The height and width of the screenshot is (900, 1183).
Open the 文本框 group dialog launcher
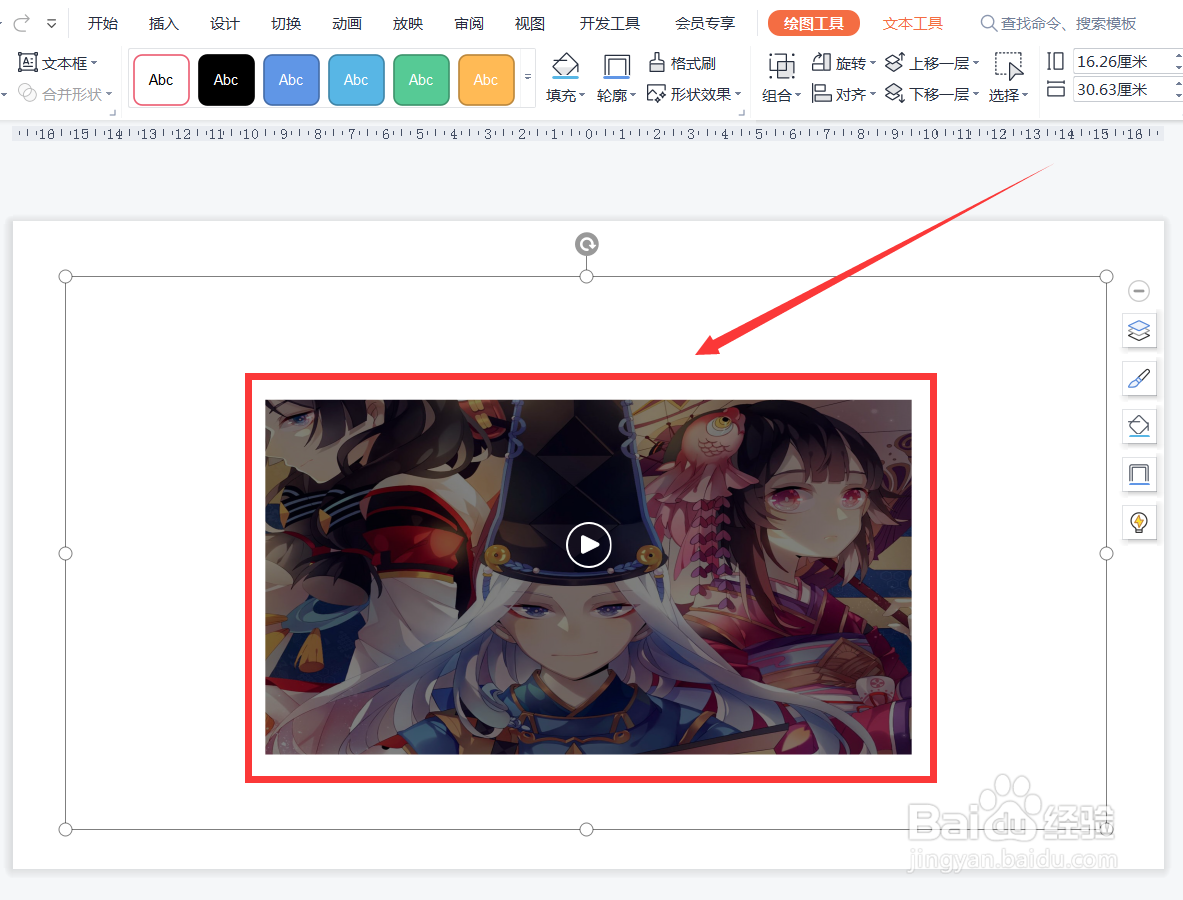pyautogui.click(x=113, y=112)
